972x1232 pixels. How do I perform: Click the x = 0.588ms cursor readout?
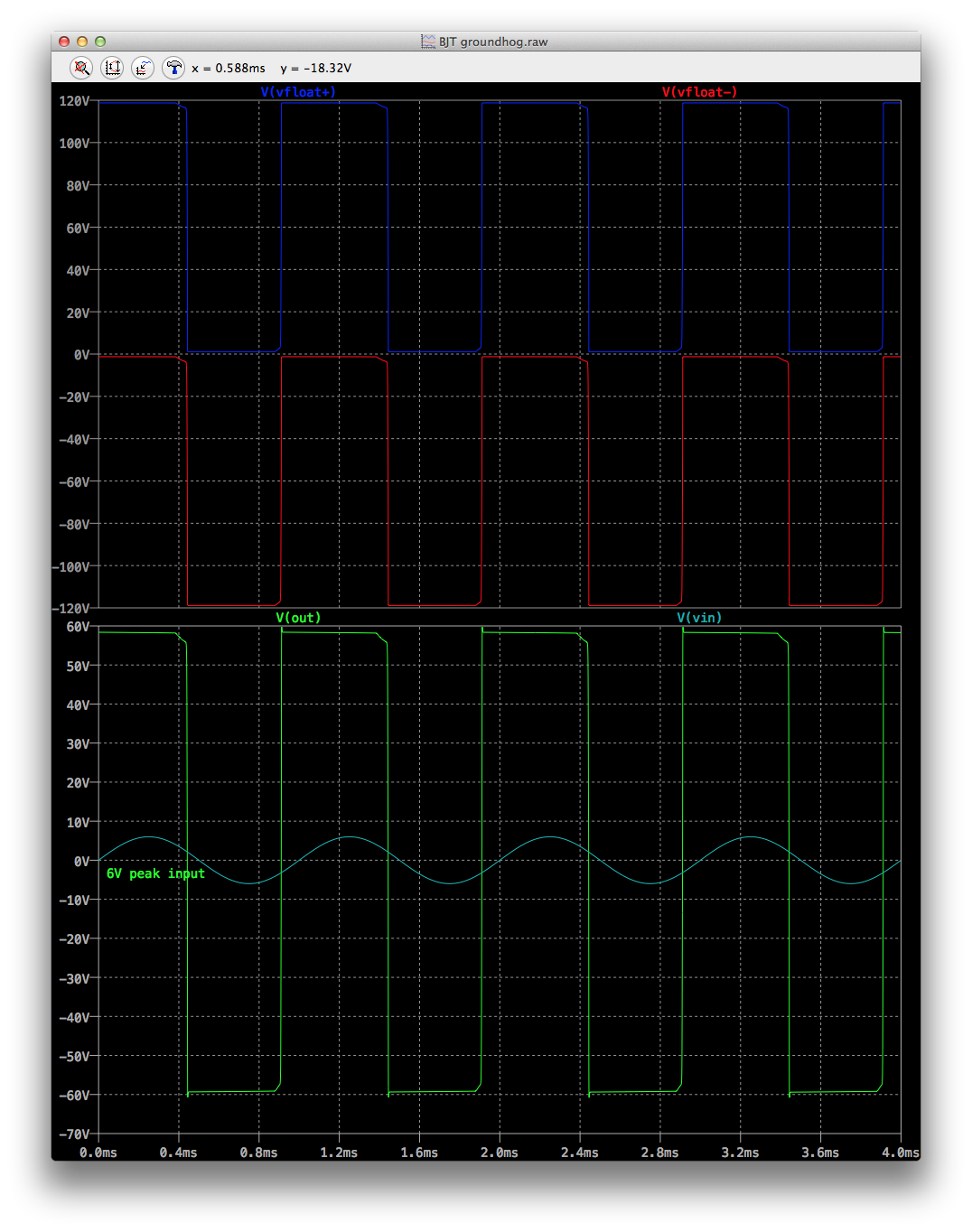pyautogui.click(x=229, y=68)
